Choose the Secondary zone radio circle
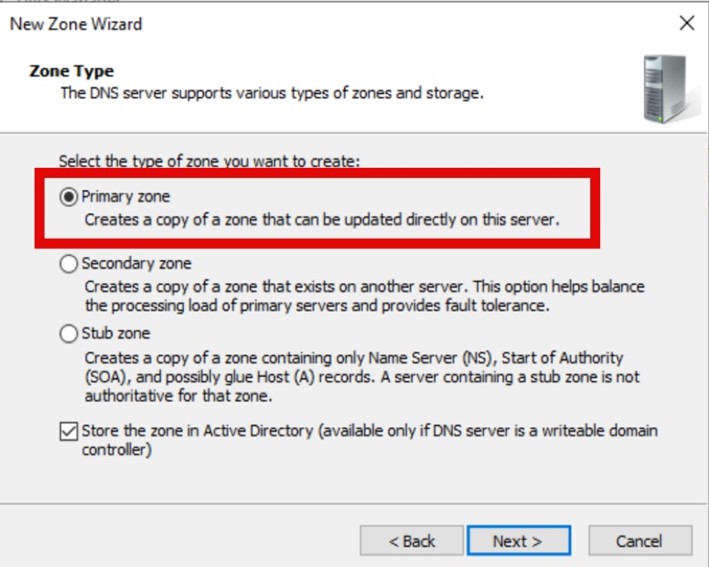This screenshot has height=567, width=709. click(68, 264)
